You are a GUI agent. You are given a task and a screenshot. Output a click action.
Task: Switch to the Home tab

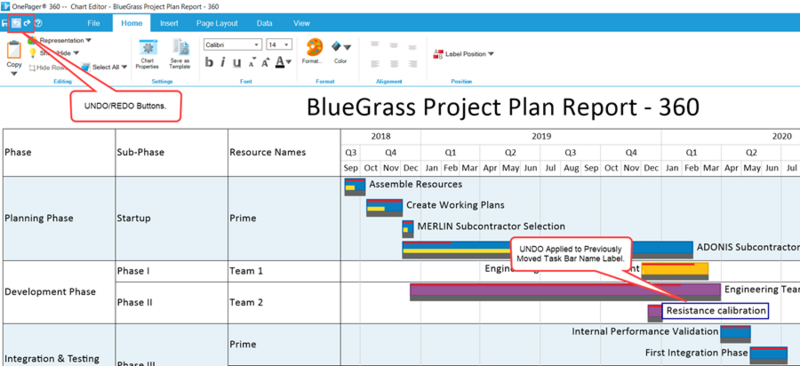click(132, 23)
